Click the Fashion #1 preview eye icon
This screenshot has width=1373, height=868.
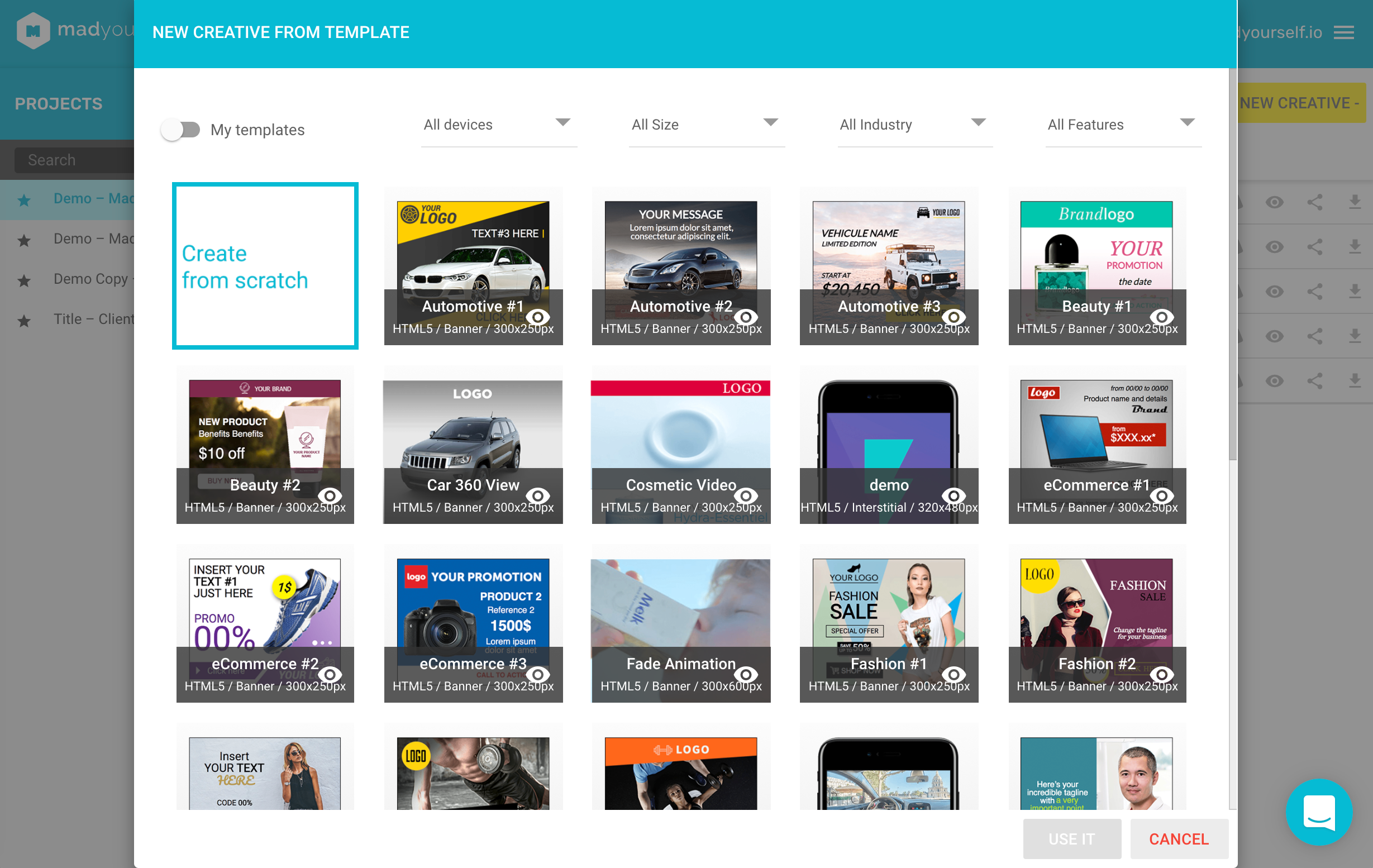[x=954, y=674]
